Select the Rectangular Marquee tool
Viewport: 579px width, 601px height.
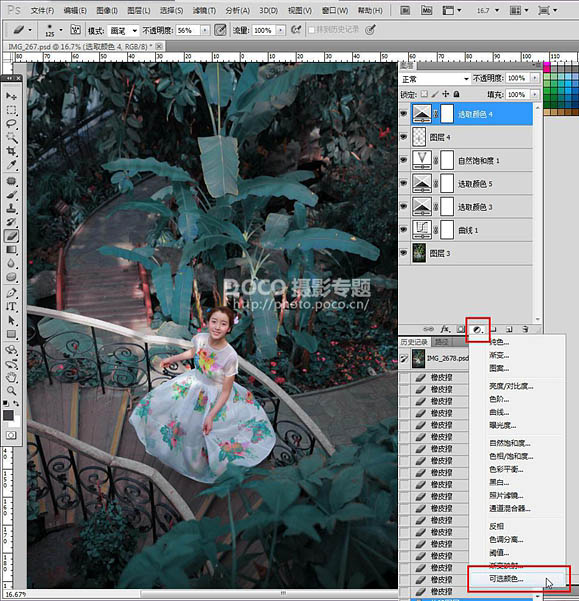(x=11, y=110)
